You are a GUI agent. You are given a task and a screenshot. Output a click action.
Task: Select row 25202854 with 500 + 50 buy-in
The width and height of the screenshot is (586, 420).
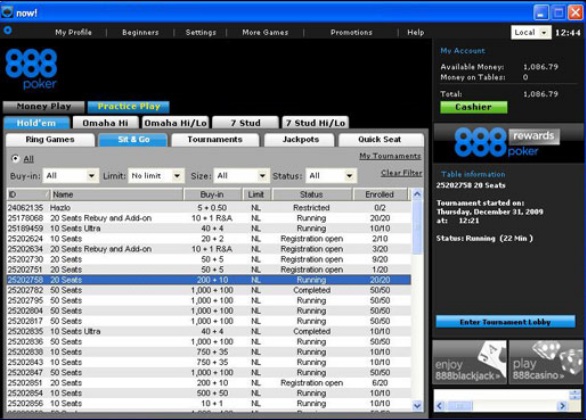pos(209,393)
